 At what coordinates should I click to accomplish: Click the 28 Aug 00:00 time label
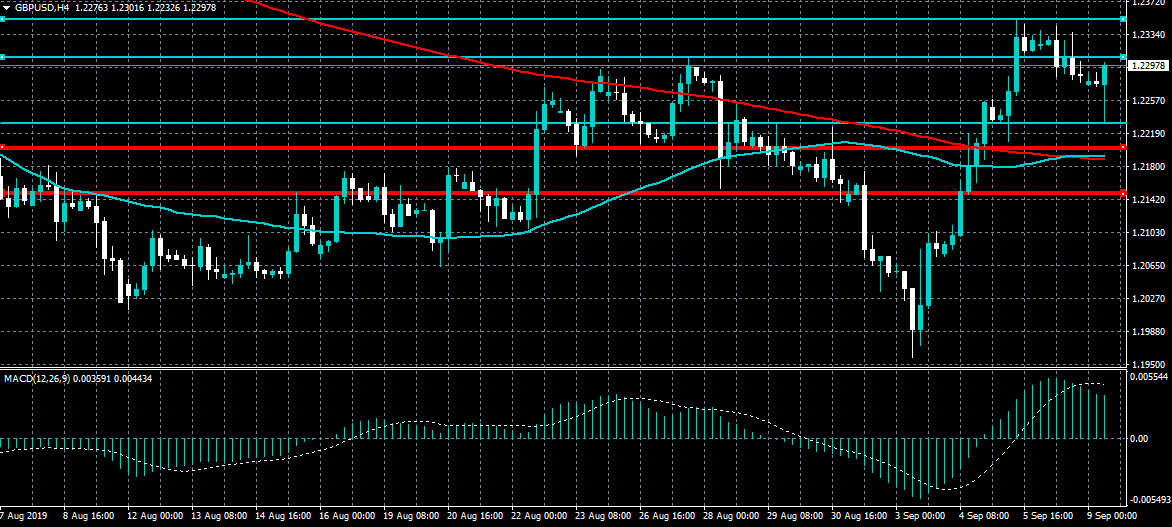coord(732,517)
